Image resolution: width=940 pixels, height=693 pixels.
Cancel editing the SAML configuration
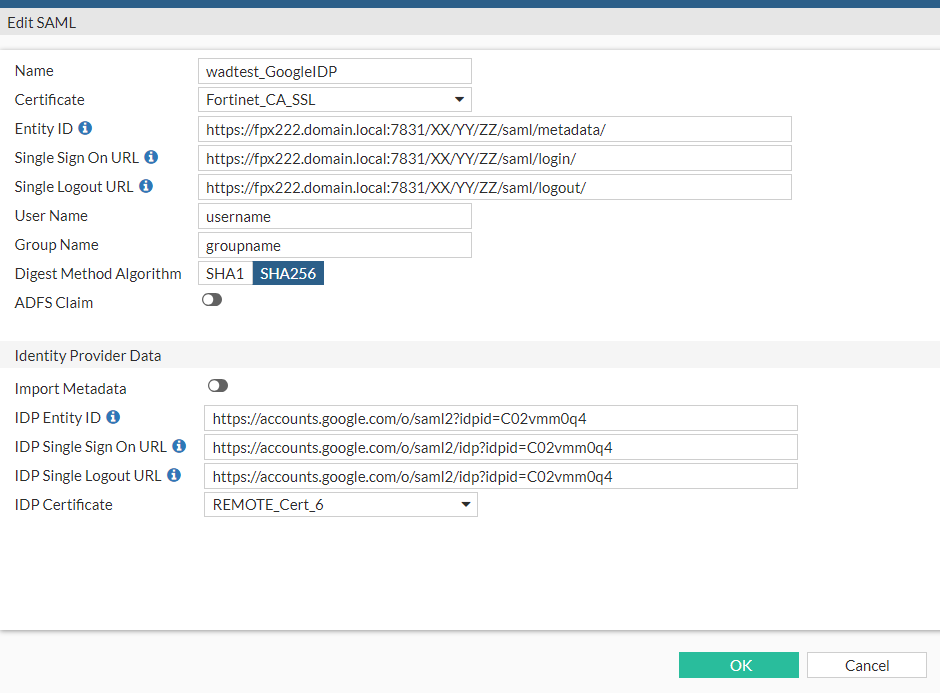[x=867, y=665]
